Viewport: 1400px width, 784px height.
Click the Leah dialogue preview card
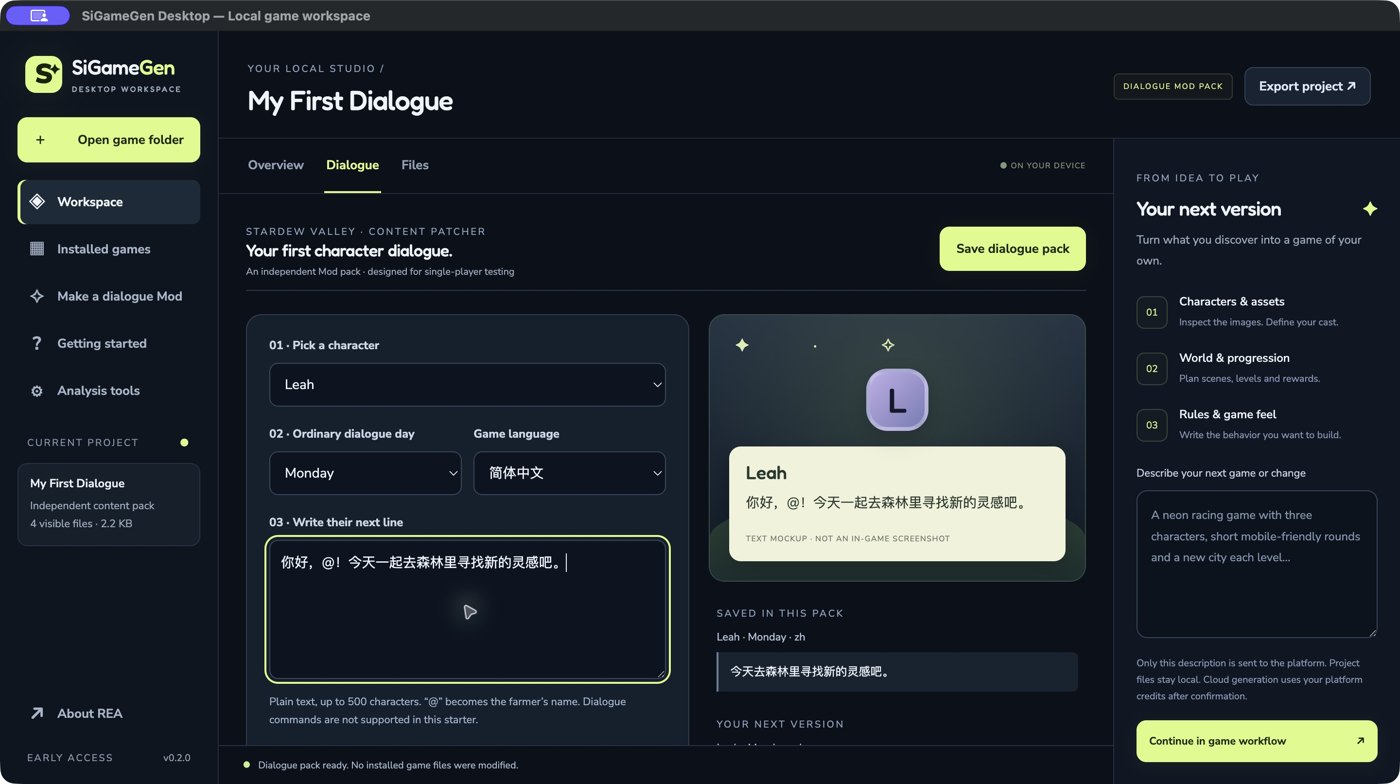pos(897,504)
